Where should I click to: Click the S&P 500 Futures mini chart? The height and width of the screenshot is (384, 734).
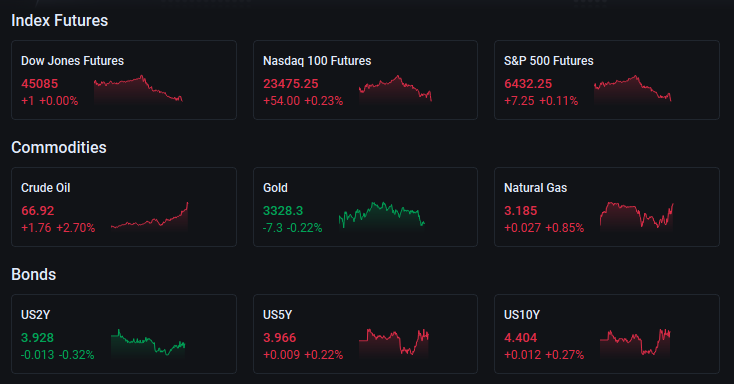click(x=632, y=89)
